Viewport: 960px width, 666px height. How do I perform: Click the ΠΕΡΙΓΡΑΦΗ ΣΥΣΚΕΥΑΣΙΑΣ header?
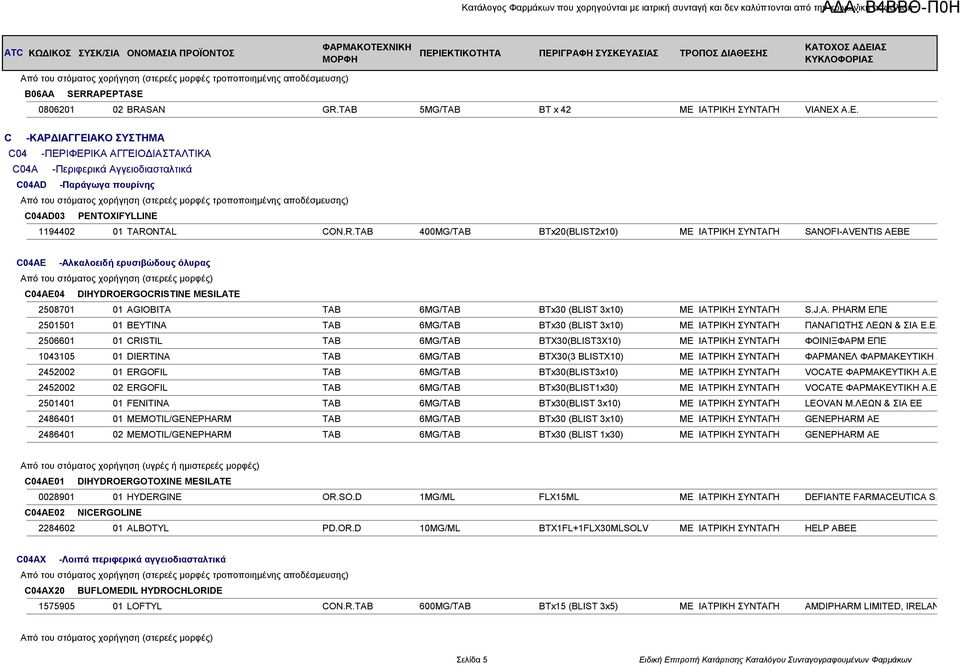click(x=598, y=53)
